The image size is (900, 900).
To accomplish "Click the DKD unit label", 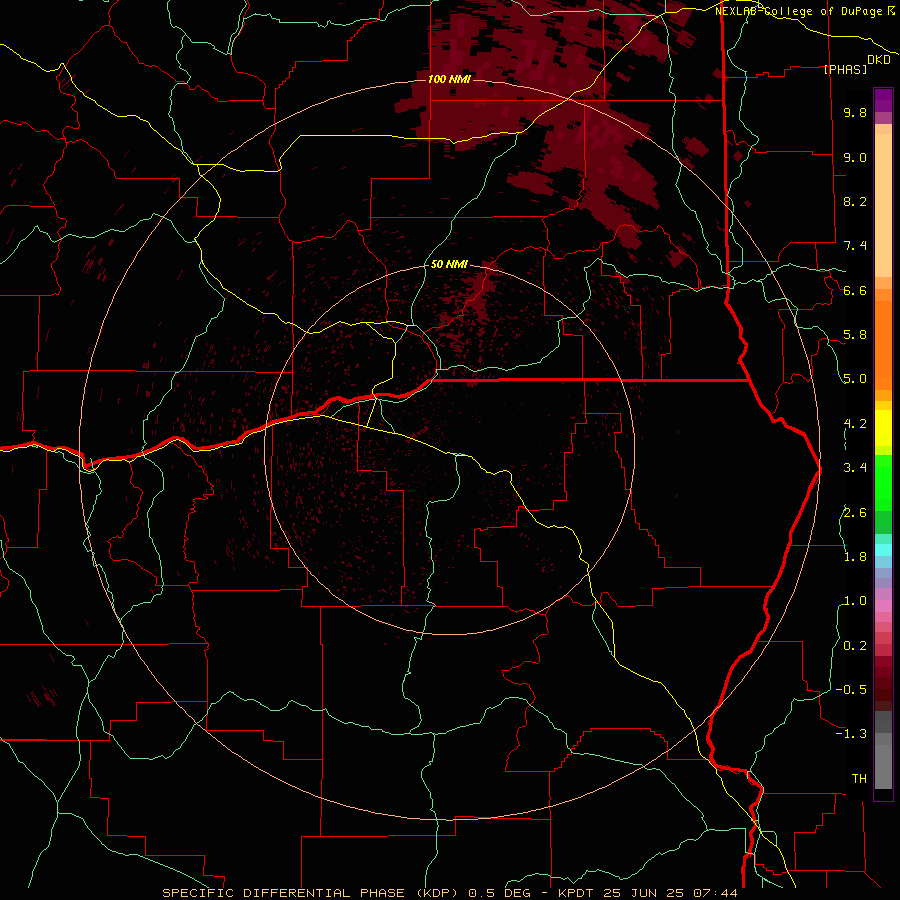I will tap(878, 60).
